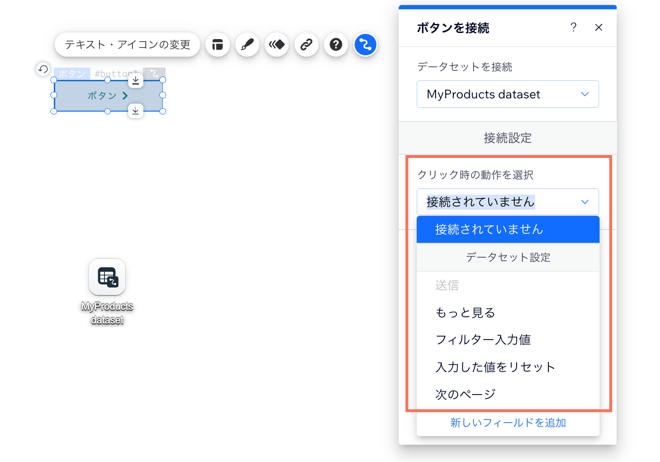Open クリック時の動作を選択 dropdown

pos(508,202)
